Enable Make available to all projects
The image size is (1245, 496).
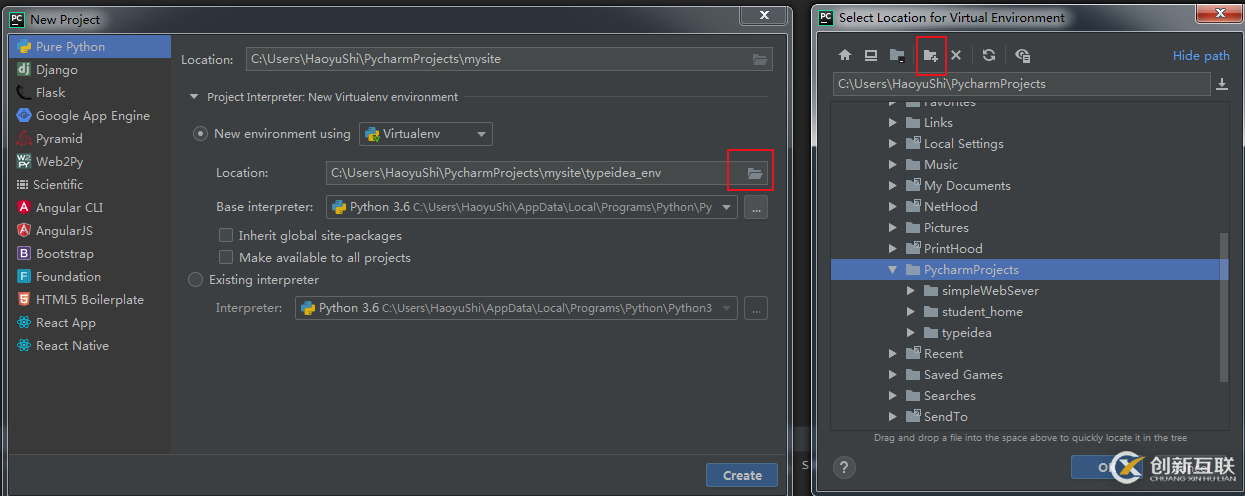[x=226, y=258]
